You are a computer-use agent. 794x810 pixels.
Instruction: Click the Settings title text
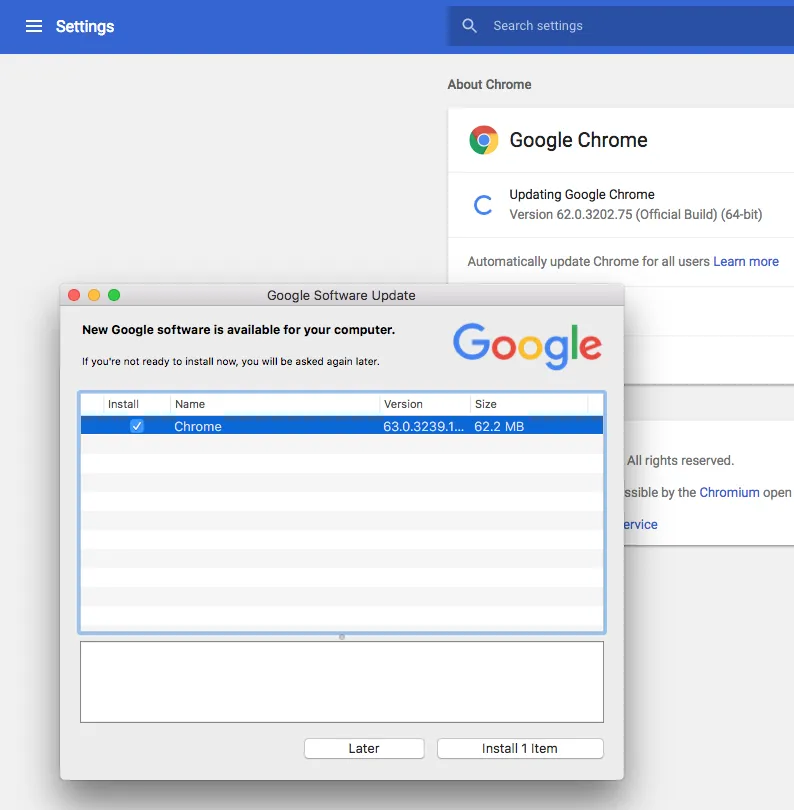click(85, 26)
